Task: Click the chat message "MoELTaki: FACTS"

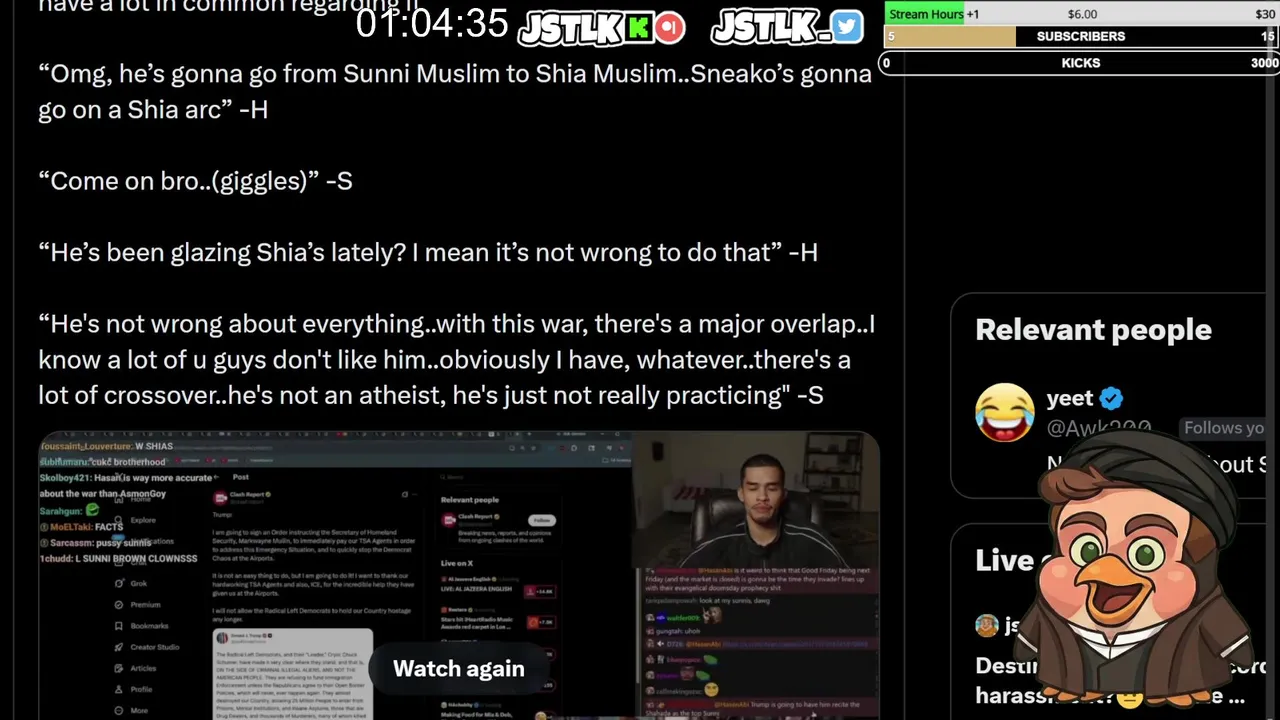Action: [x=81, y=526]
